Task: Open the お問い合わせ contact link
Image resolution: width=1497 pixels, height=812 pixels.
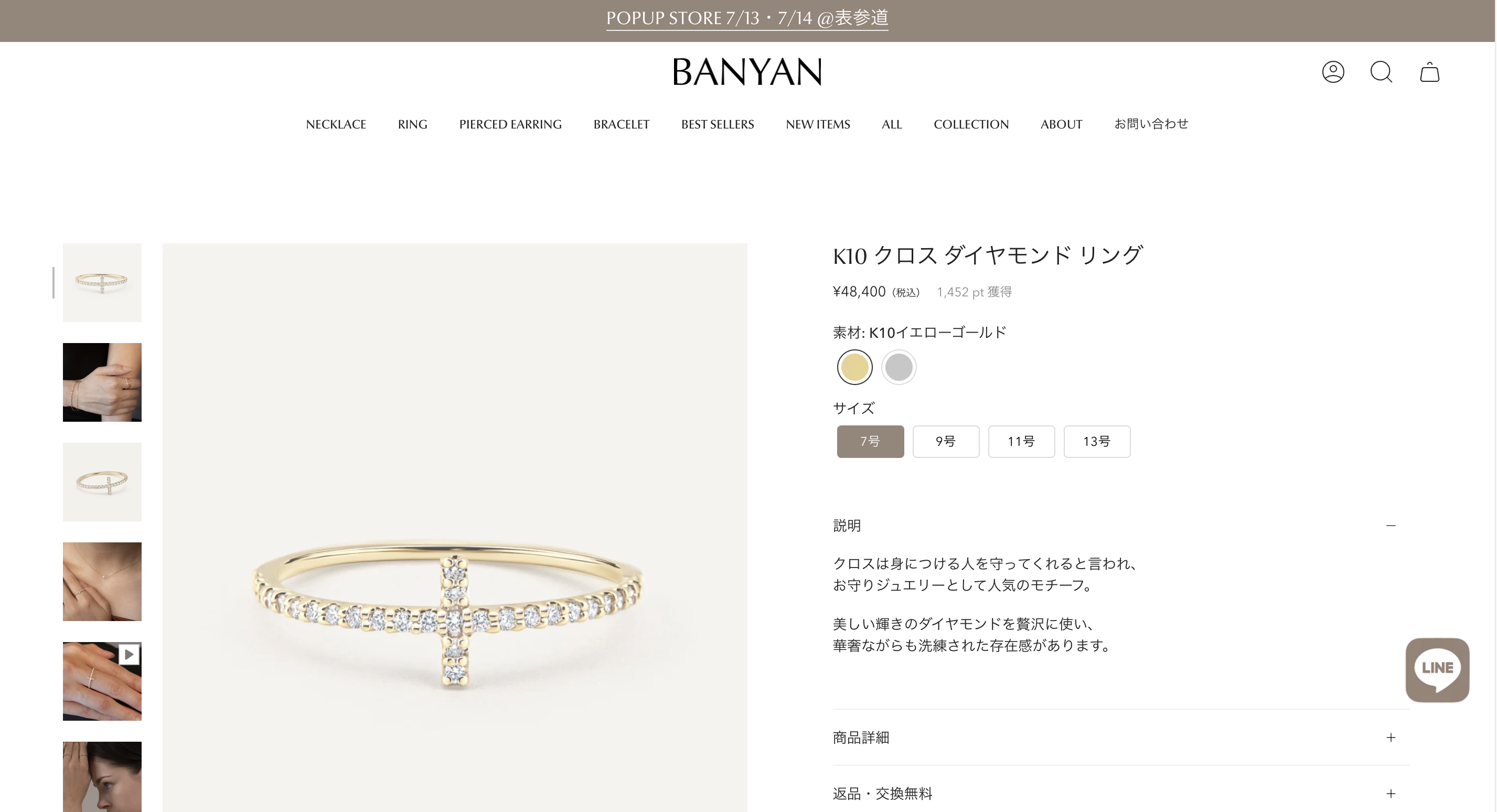Action: point(1151,124)
